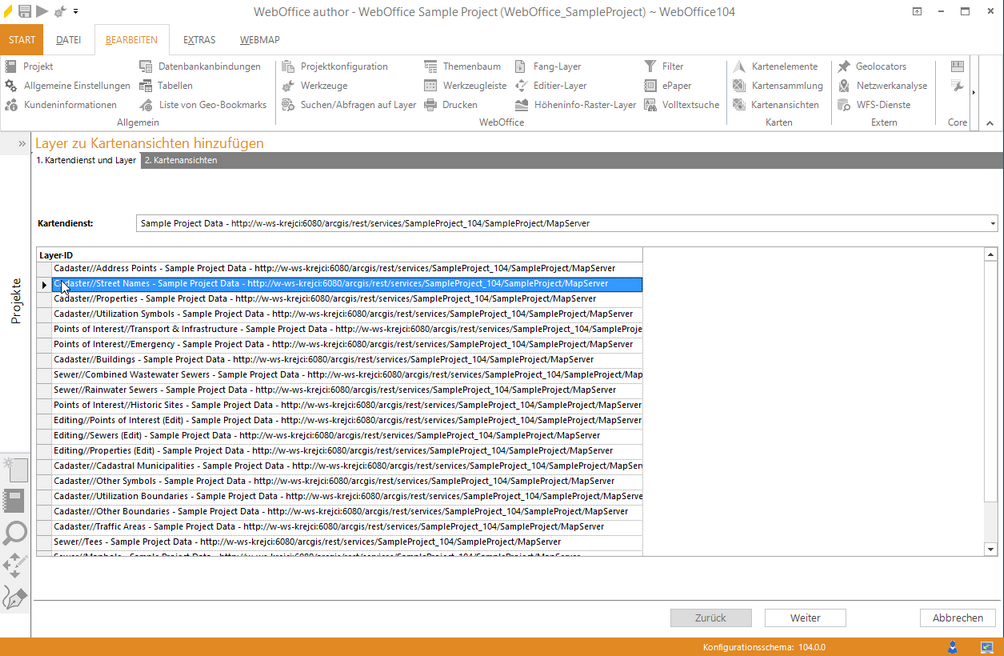1004x656 pixels.
Task: Collapse the ribbon using the up arrow
Action: point(989,123)
